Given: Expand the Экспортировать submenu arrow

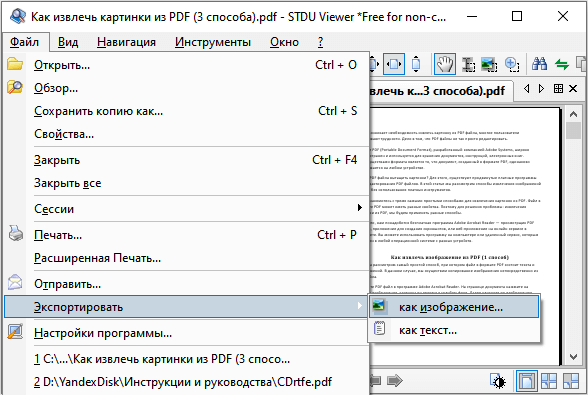Looking at the screenshot, I should coord(360,306).
